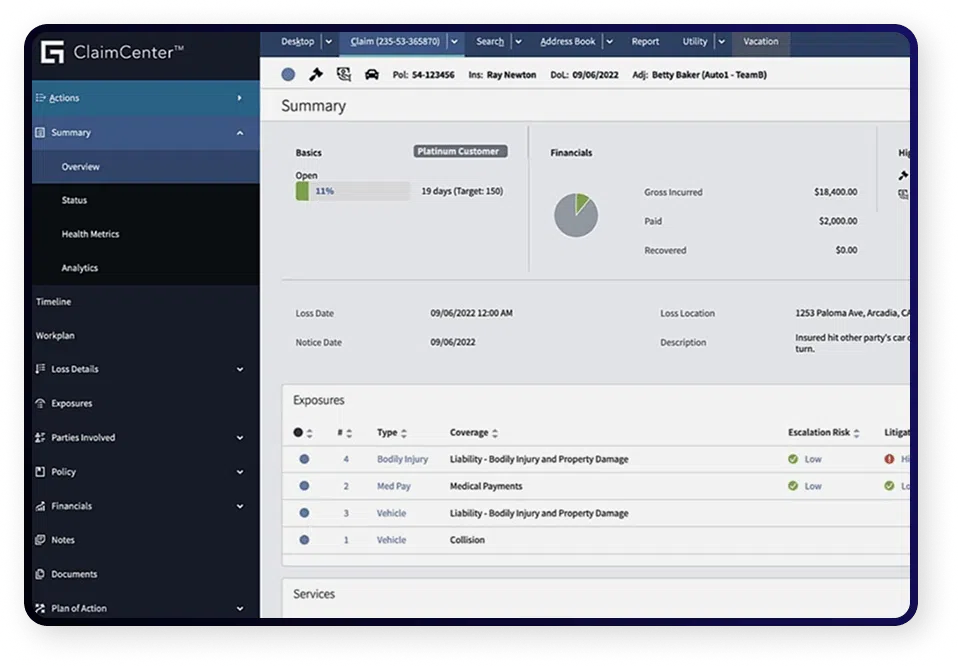This screenshot has height=666, width=958.
Task: Click the blue claim status circle in info bar
Action: 288,75
